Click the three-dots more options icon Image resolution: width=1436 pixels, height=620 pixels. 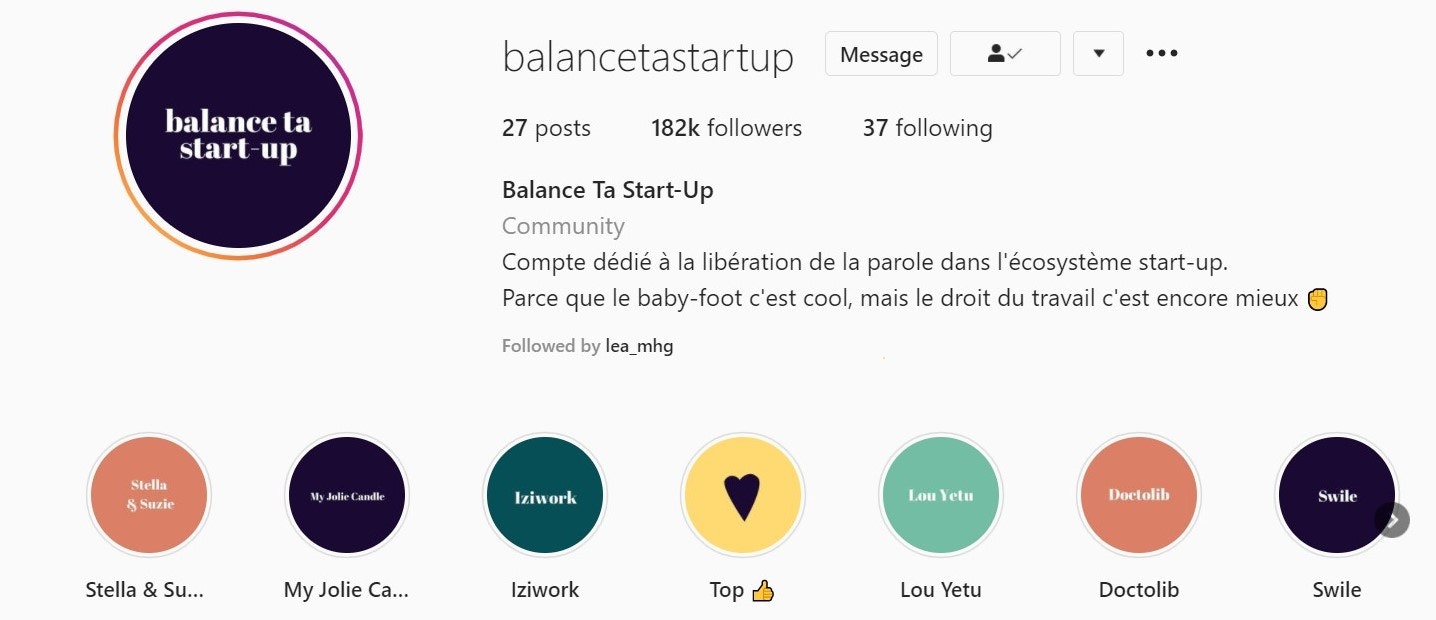[1161, 54]
